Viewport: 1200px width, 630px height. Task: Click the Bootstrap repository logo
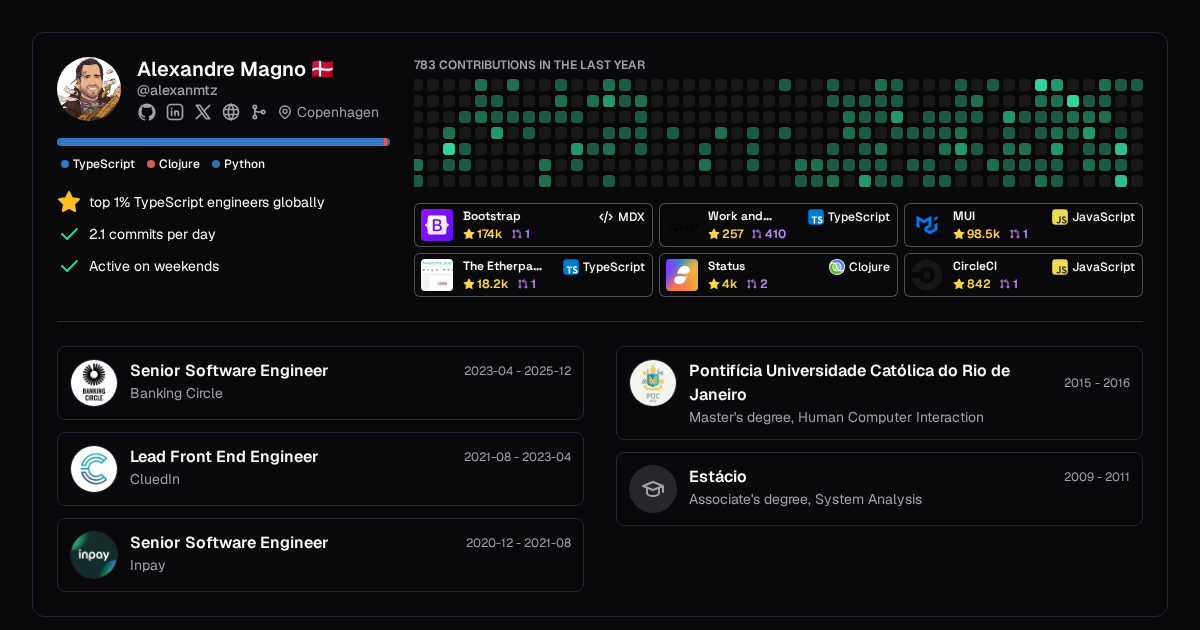pyautogui.click(x=437, y=225)
